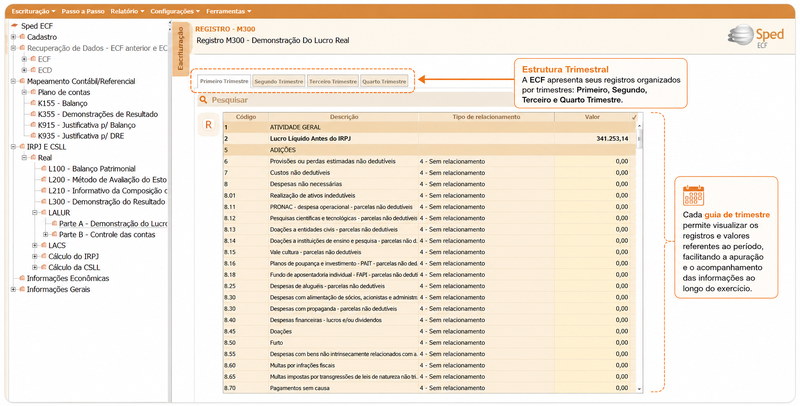Open K915 - Justificativa p/ Balanço
This screenshot has width=800, height=406.
point(86,125)
